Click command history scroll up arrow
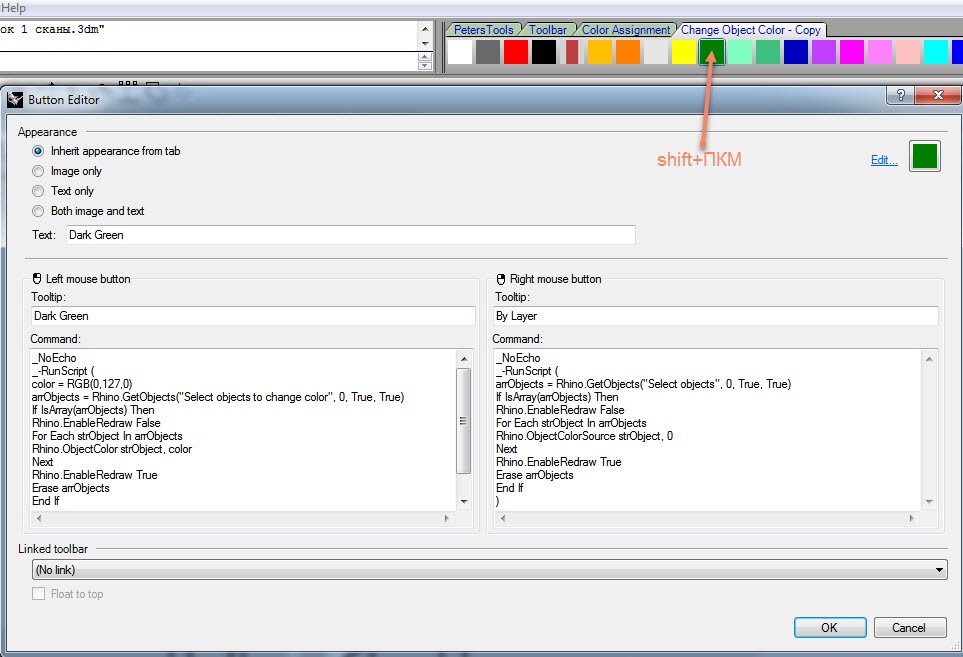The width and height of the screenshot is (963, 657). point(425,29)
